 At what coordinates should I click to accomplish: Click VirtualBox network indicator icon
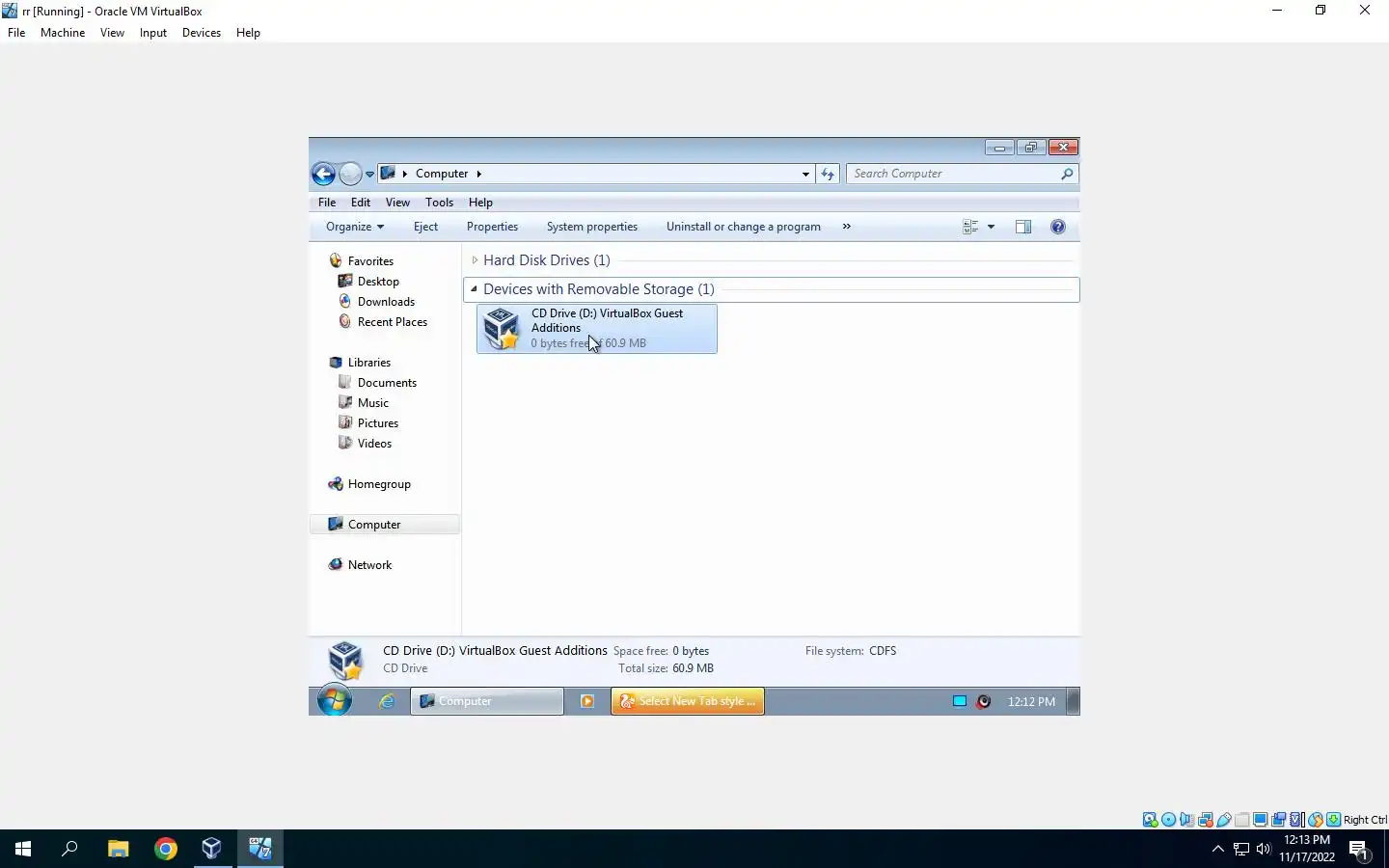tap(1205, 820)
